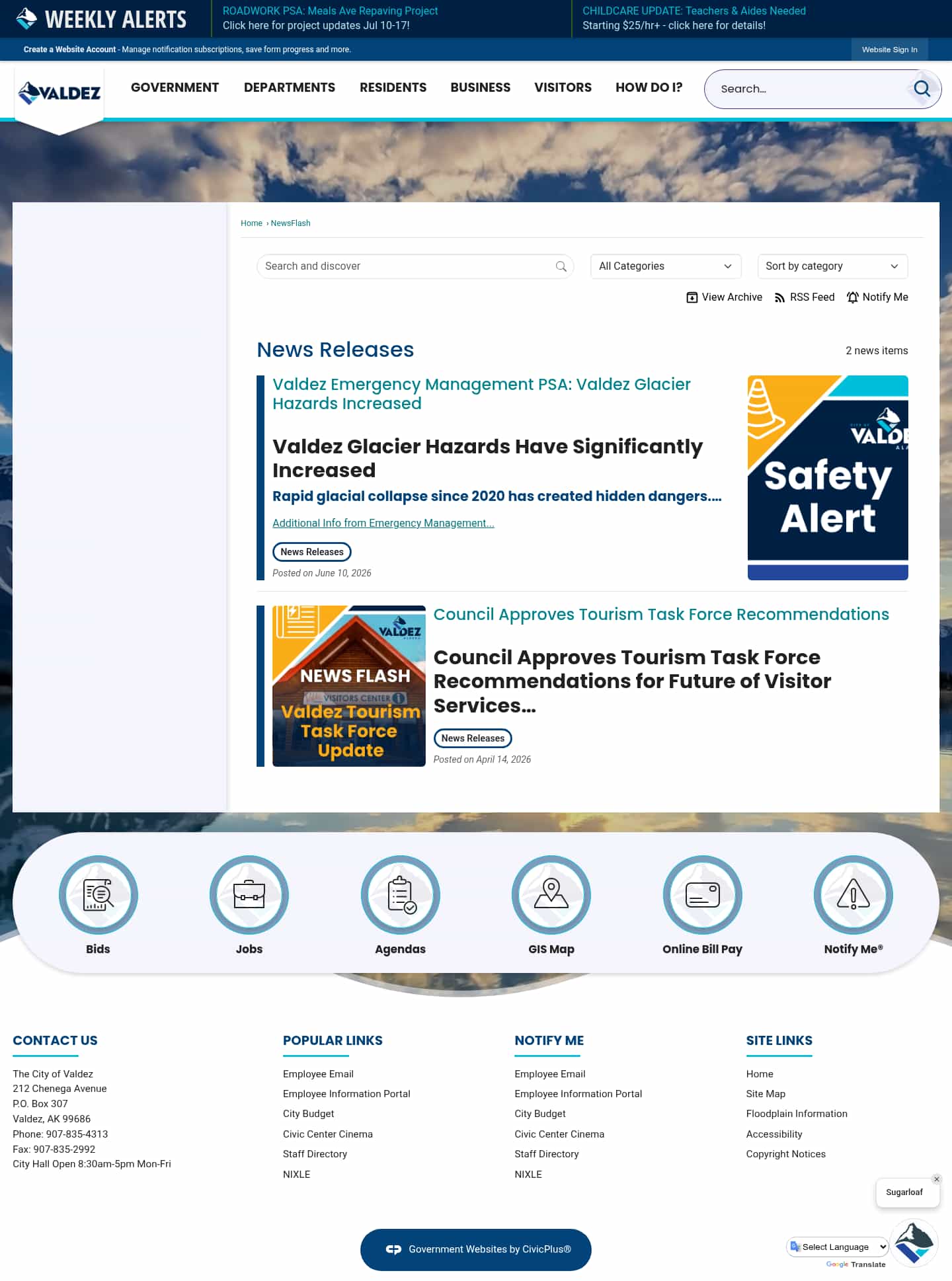
Task: Click the Valdez logo in the header
Action: pyautogui.click(x=59, y=93)
